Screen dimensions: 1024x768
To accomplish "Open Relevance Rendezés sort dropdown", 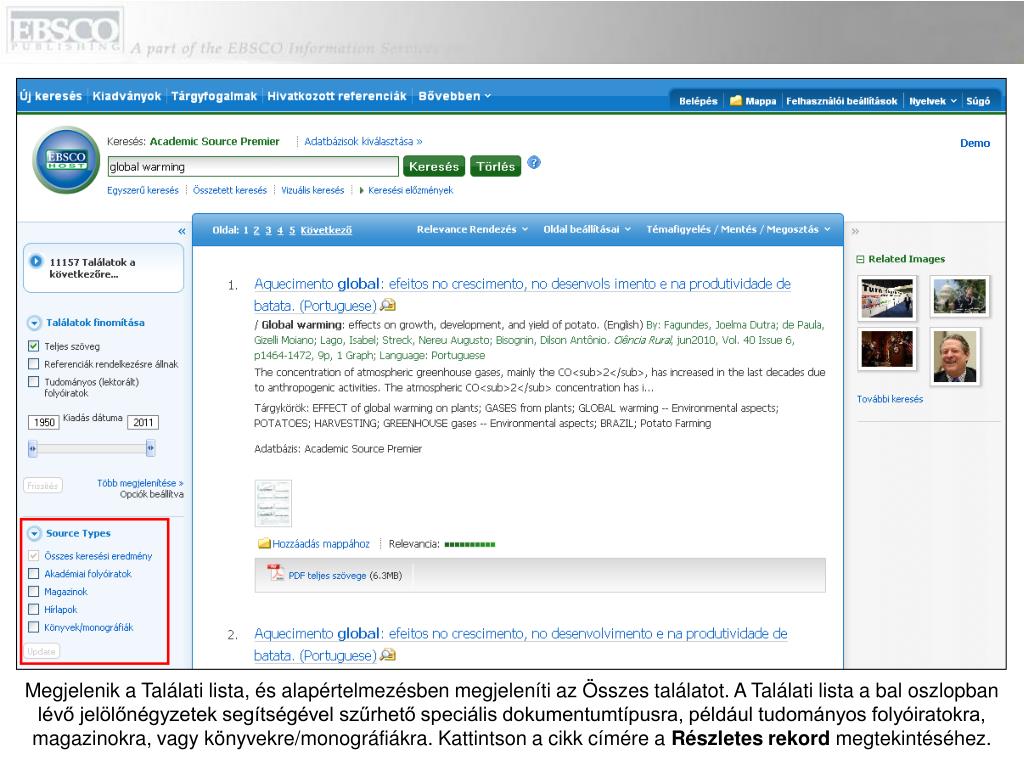I will (472, 229).
